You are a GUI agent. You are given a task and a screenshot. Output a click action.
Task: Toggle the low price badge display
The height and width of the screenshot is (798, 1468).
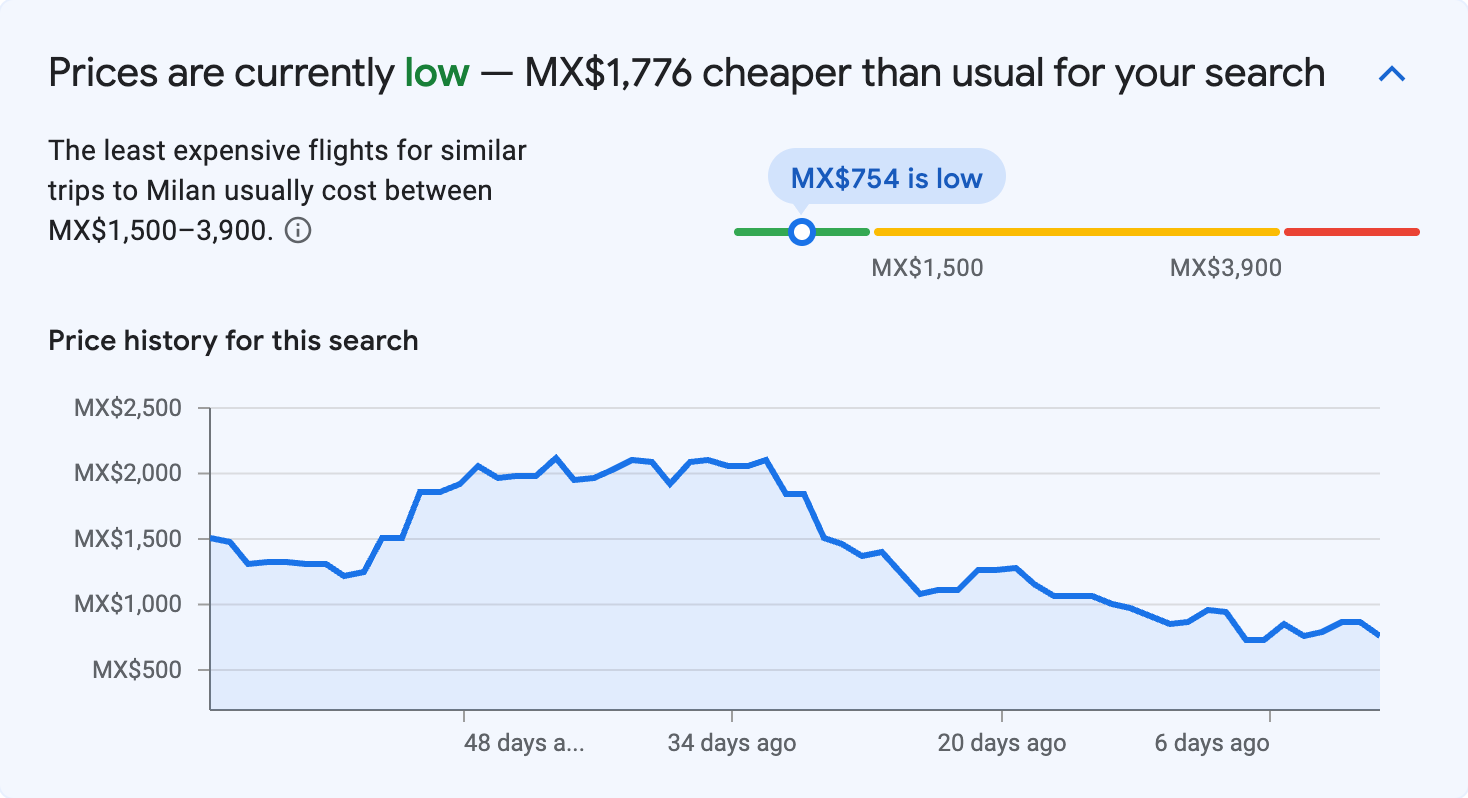coord(885,176)
